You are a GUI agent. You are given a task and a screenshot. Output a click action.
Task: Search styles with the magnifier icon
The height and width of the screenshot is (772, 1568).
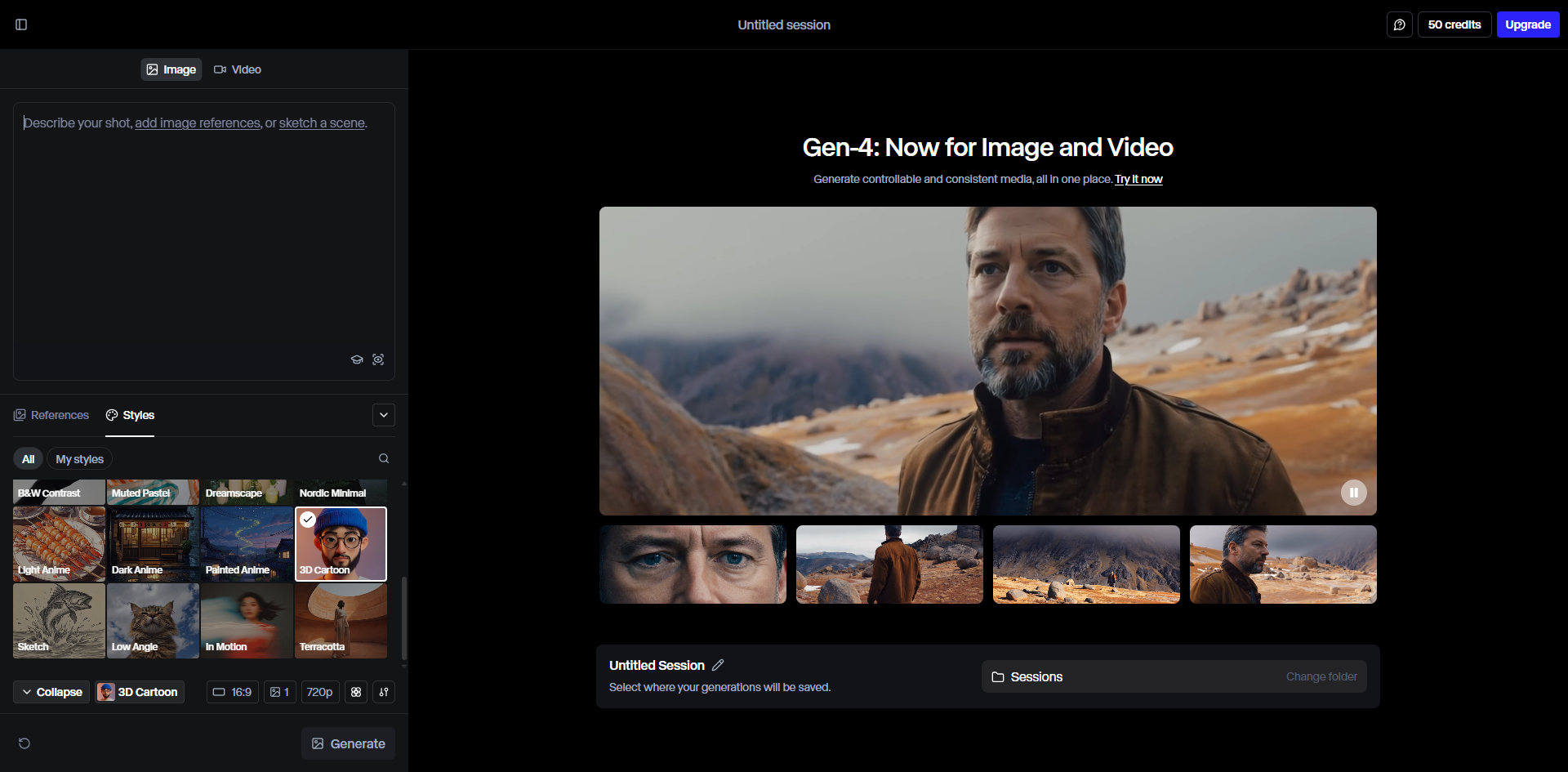pos(384,459)
